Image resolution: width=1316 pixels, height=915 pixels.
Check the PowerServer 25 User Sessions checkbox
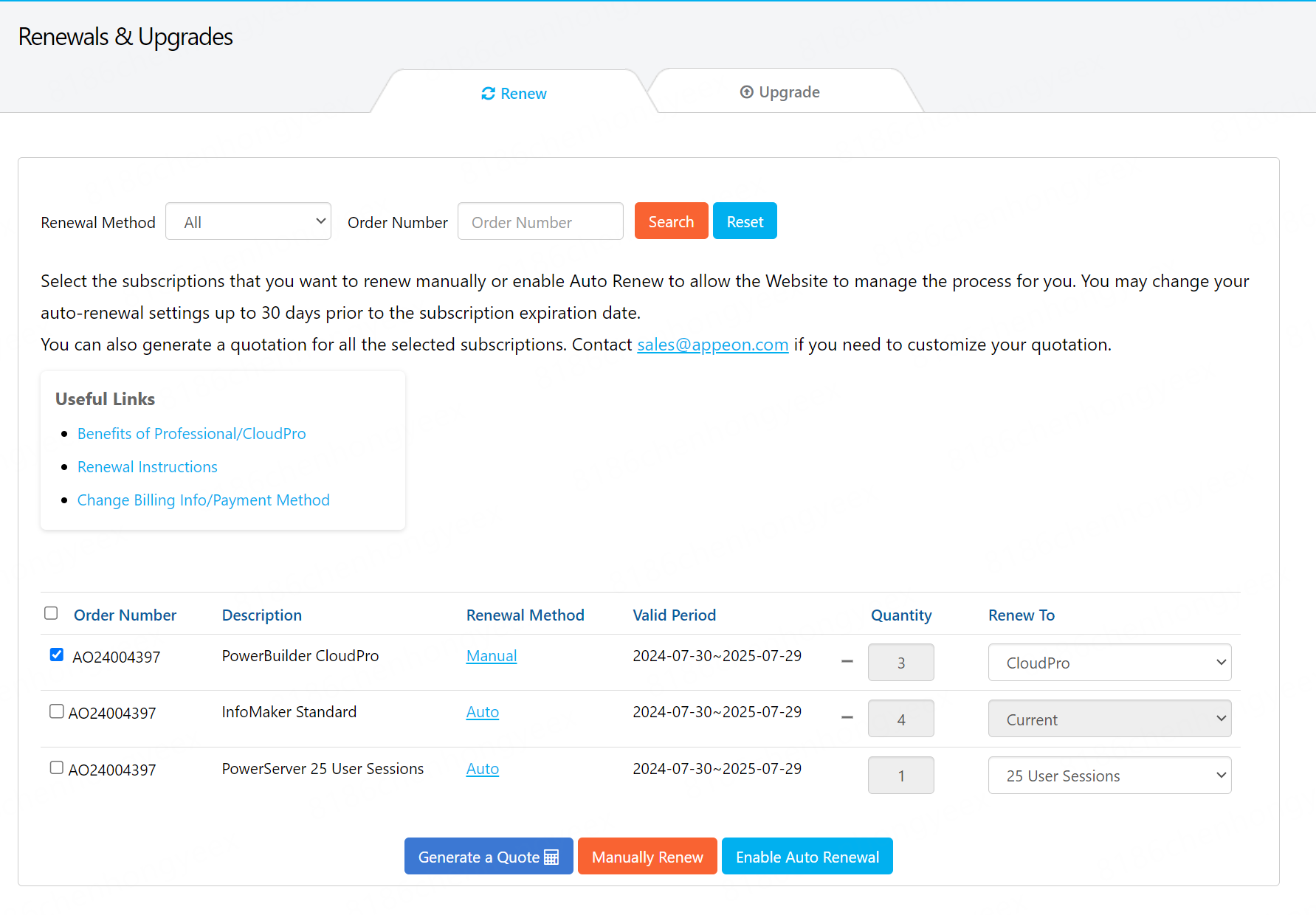click(57, 767)
